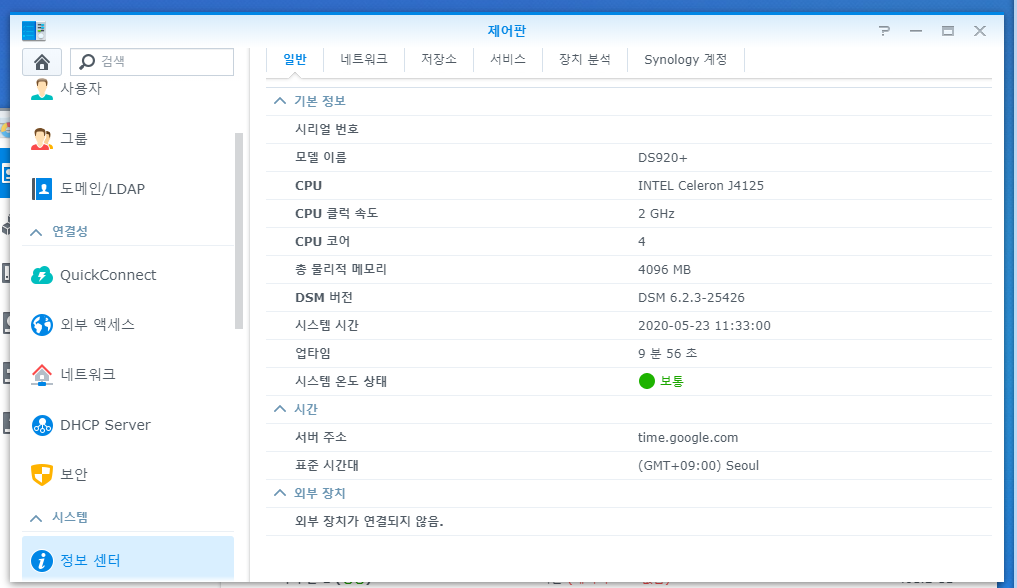The height and width of the screenshot is (588, 1017).
Task: Click the Control Panel app icon in title bar
Action: [x=34, y=30]
